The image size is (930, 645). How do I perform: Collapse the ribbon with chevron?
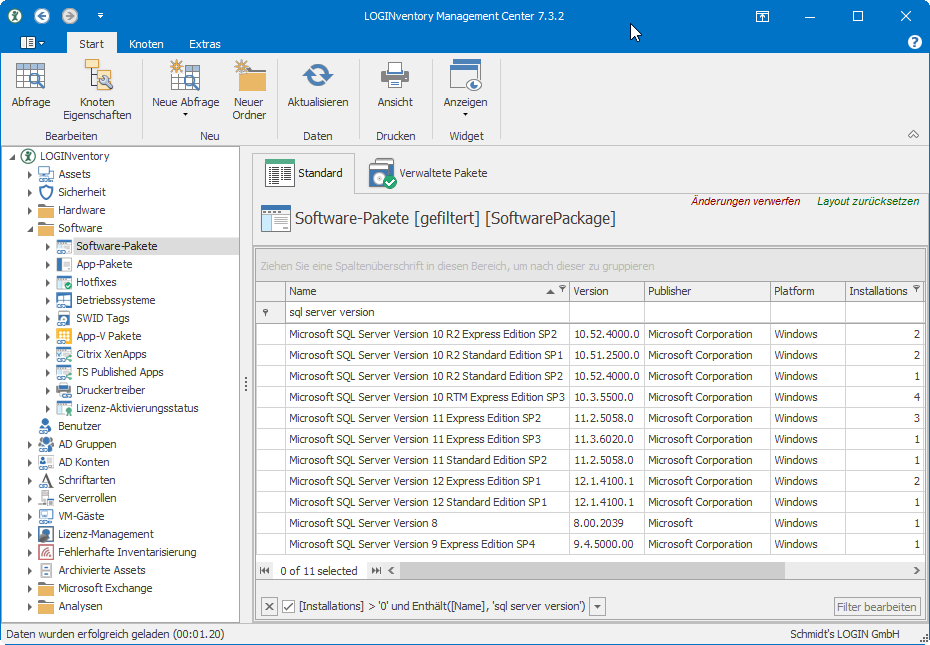(913, 135)
